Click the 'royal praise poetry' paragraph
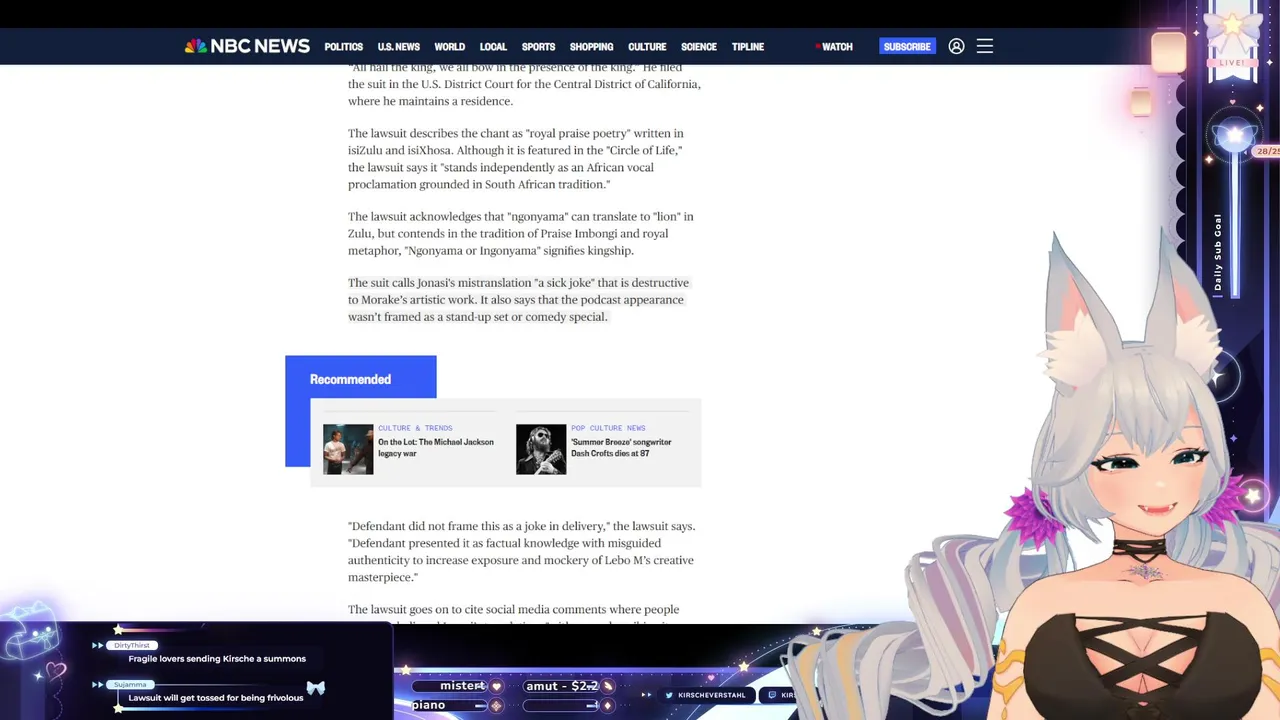The image size is (1280, 720). click(516, 159)
